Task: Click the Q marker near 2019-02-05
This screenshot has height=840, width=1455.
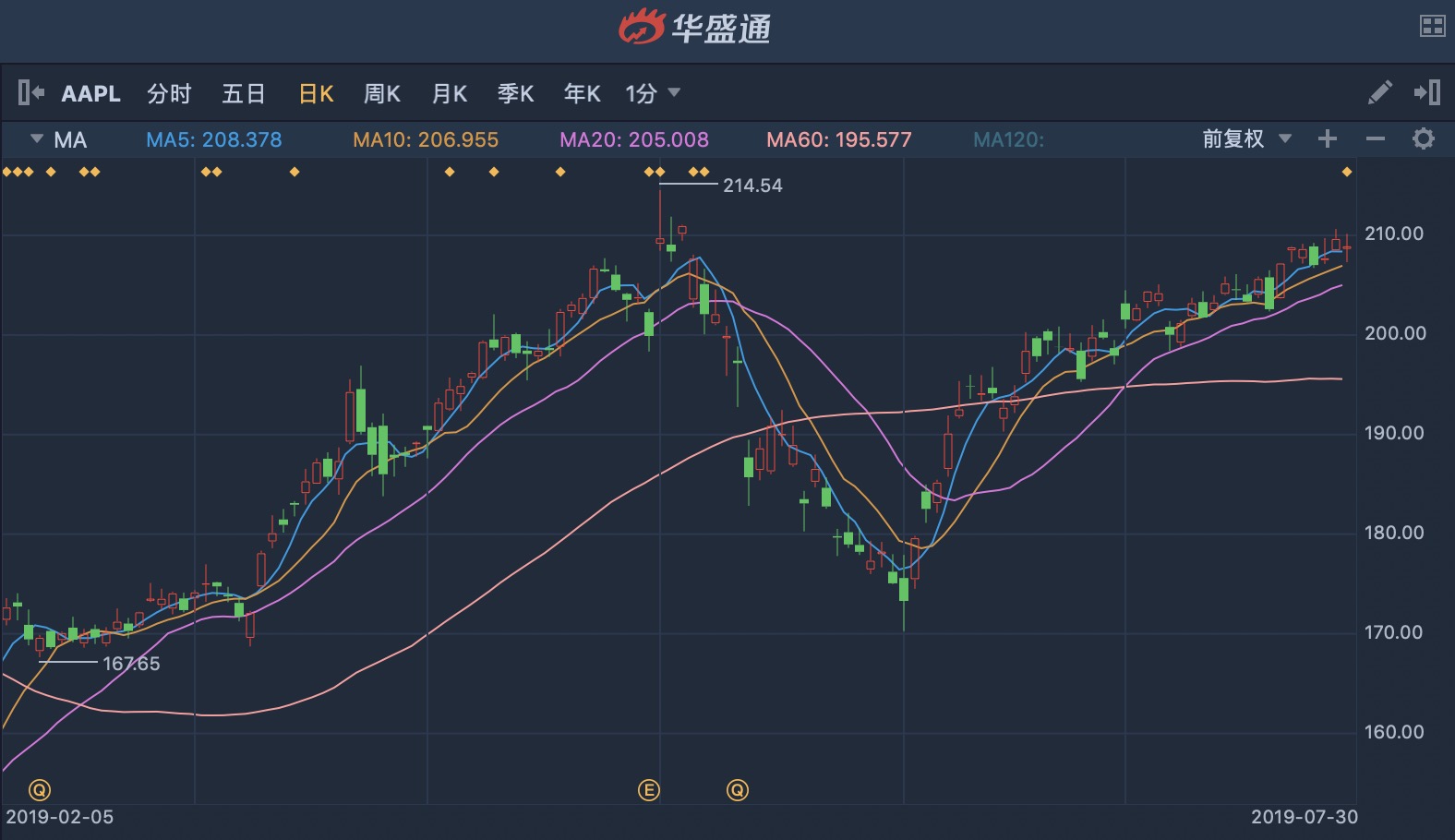Action: coord(40,790)
